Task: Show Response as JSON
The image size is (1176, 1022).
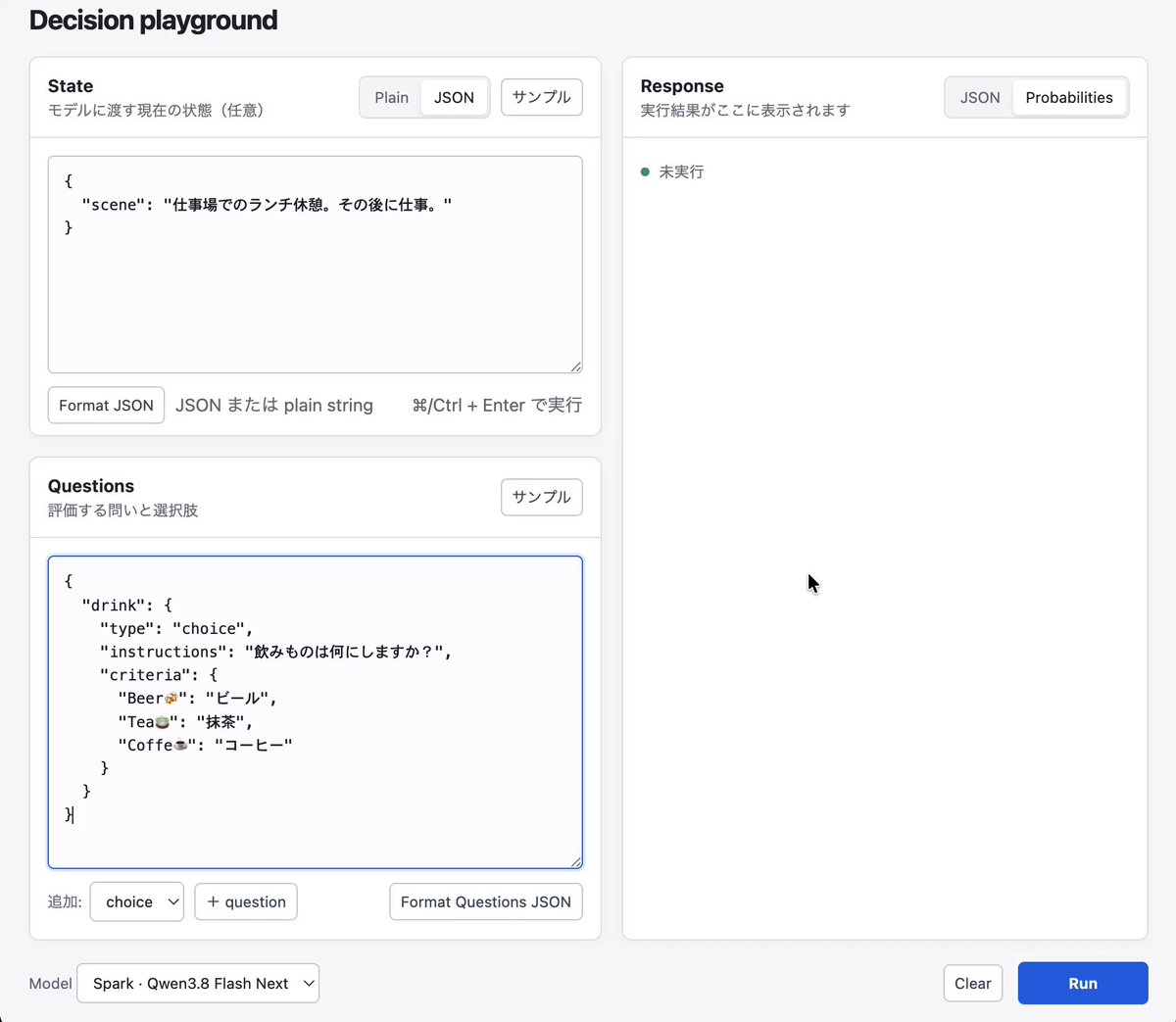Action: [x=980, y=98]
